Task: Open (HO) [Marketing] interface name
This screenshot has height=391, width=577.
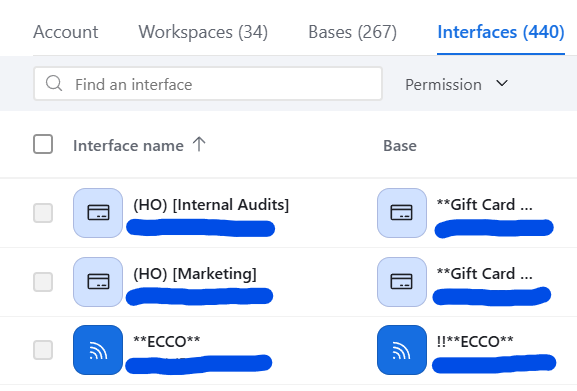Action: (x=195, y=274)
